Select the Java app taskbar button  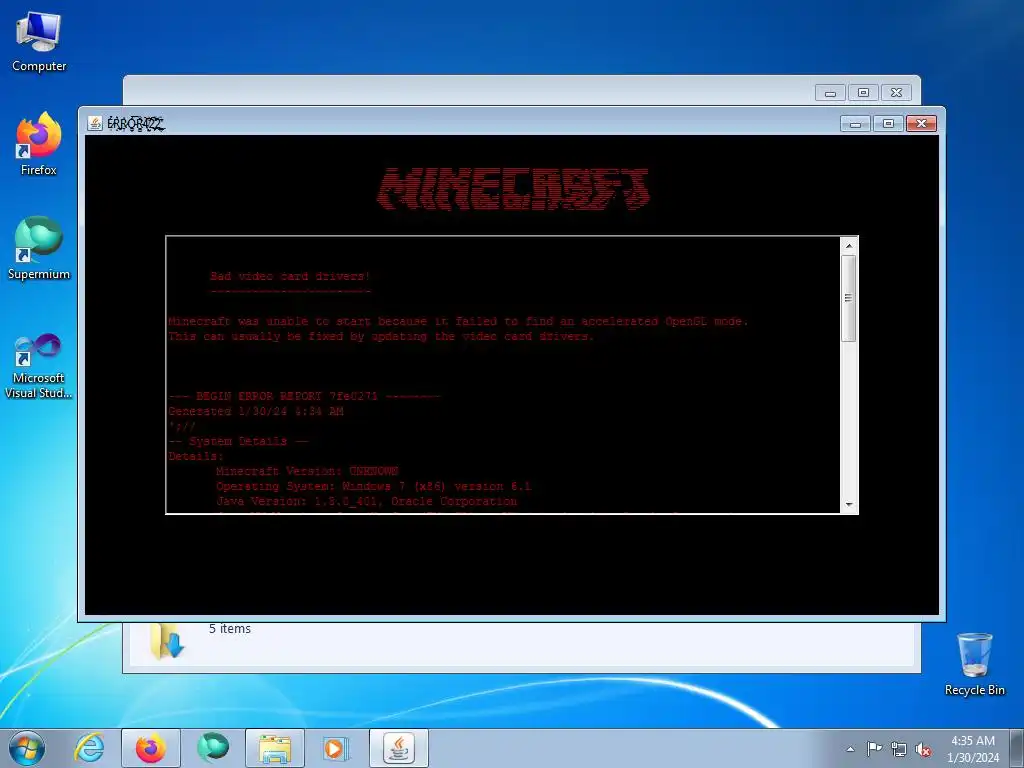tap(399, 748)
